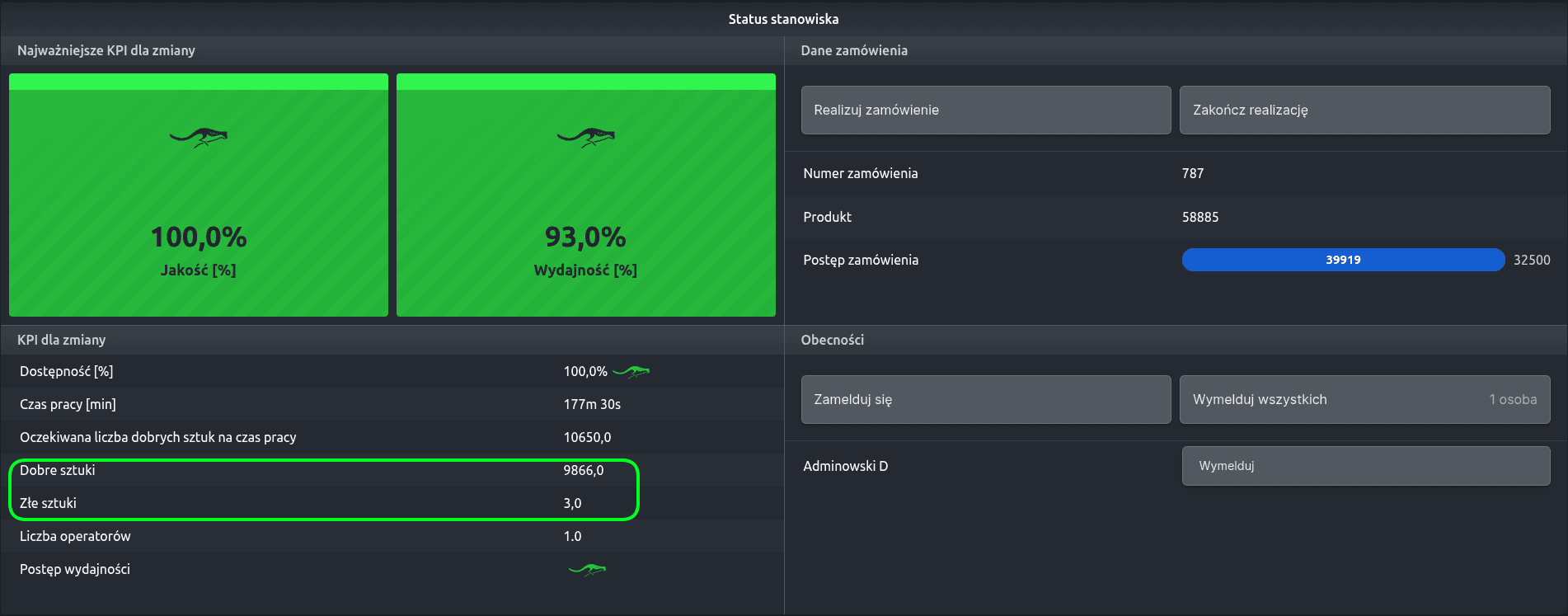The width and height of the screenshot is (1568, 616).
Task: Click the cheetah icon in Jakość tile
Action: pyautogui.click(x=199, y=137)
